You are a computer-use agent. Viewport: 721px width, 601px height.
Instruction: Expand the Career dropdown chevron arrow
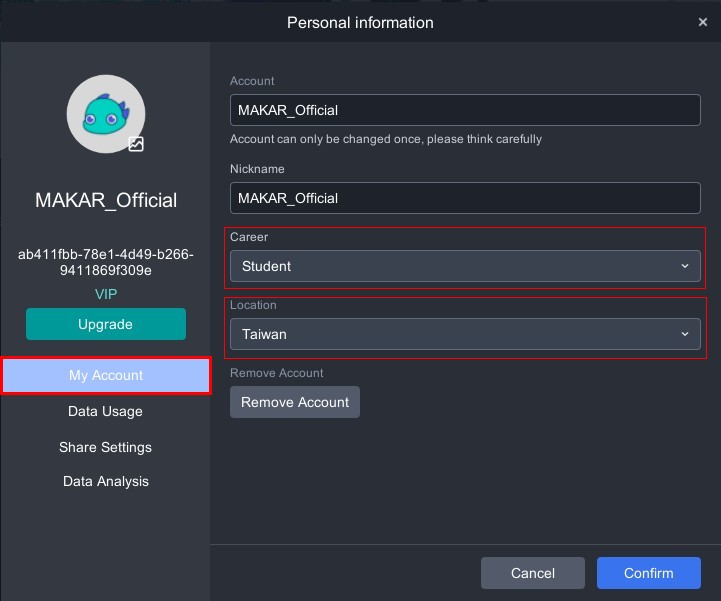point(685,266)
